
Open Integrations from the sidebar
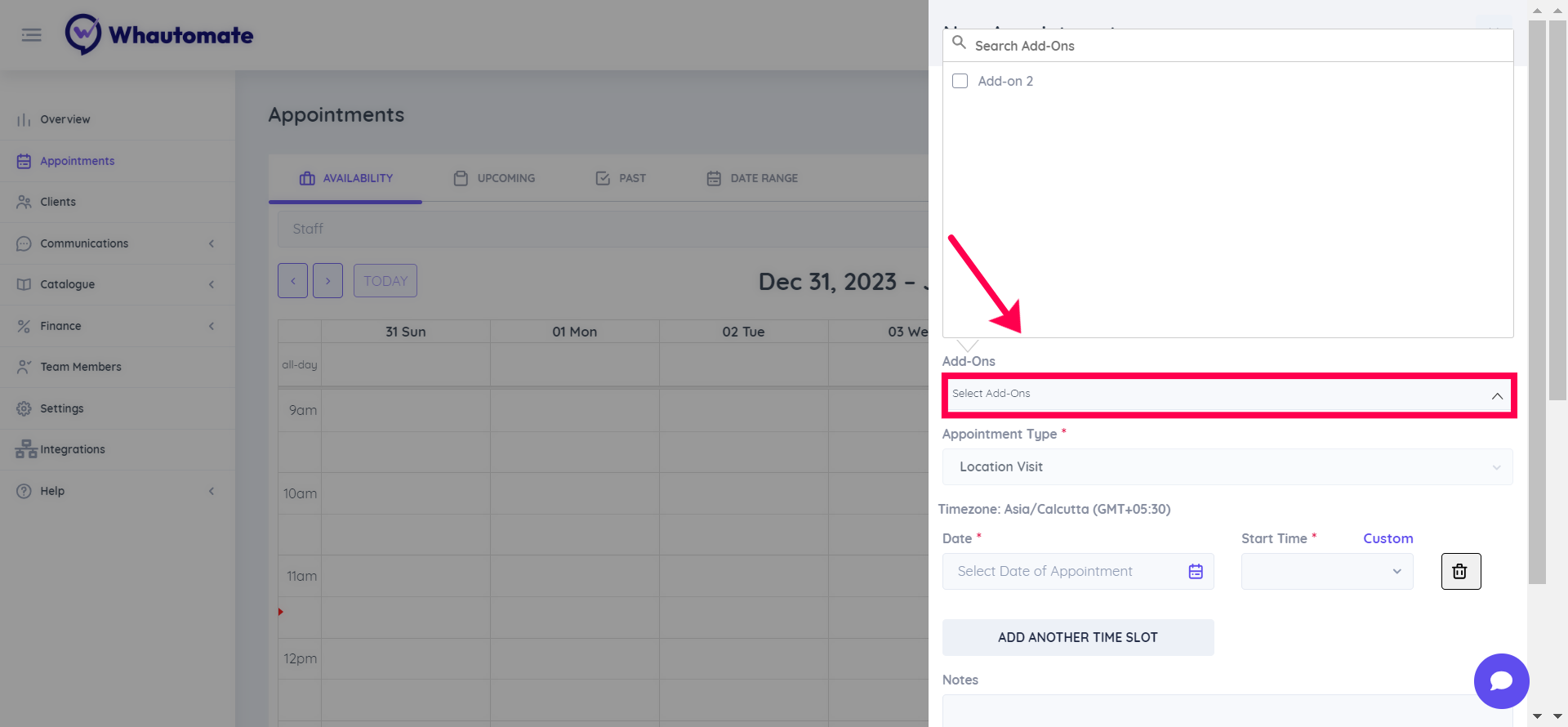coord(72,449)
